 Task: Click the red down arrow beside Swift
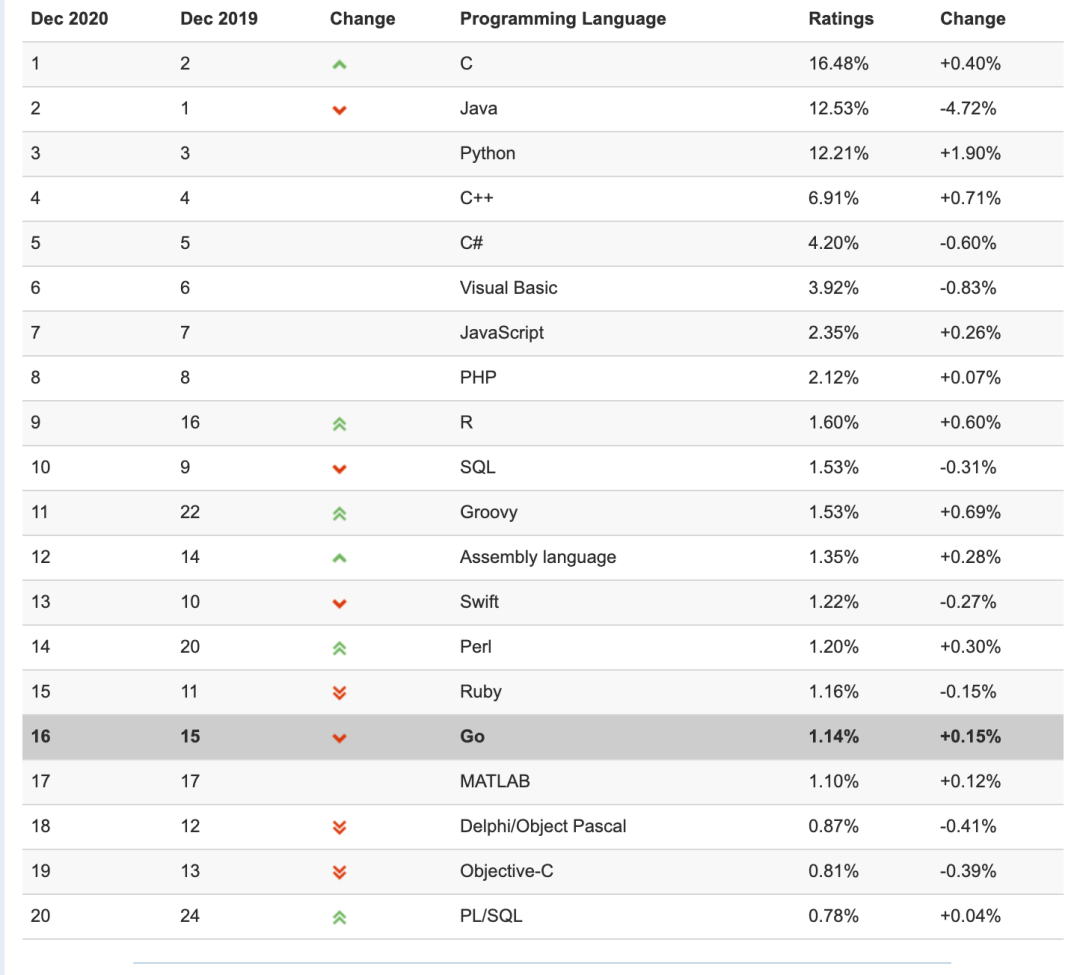pyautogui.click(x=339, y=603)
